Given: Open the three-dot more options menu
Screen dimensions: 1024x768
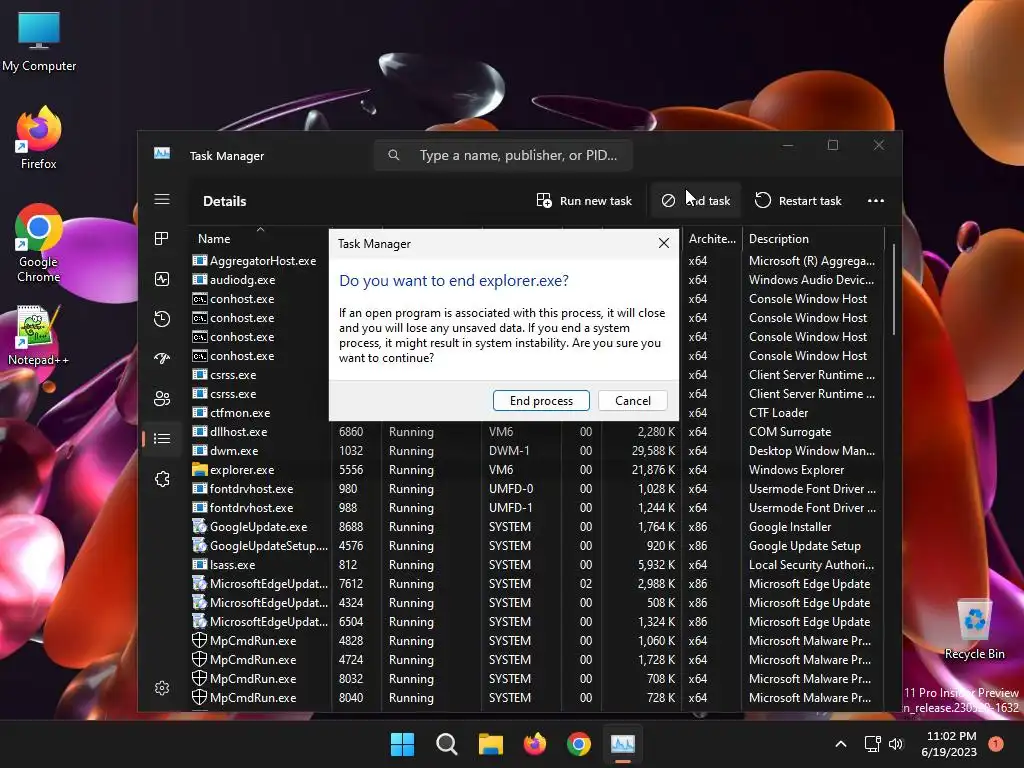Looking at the screenshot, I should [x=876, y=200].
